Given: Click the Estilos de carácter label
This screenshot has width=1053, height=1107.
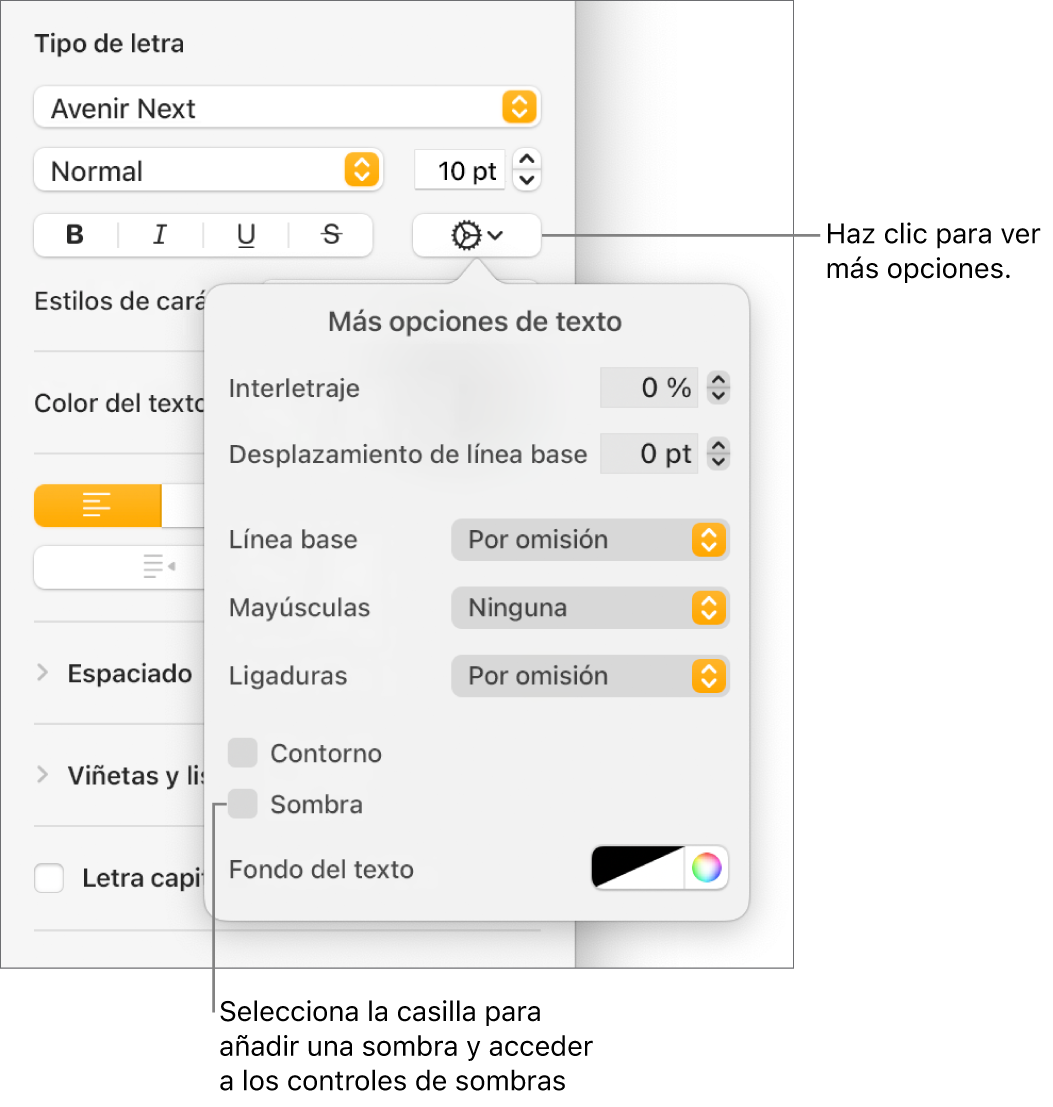Looking at the screenshot, I should click(119, 301).
